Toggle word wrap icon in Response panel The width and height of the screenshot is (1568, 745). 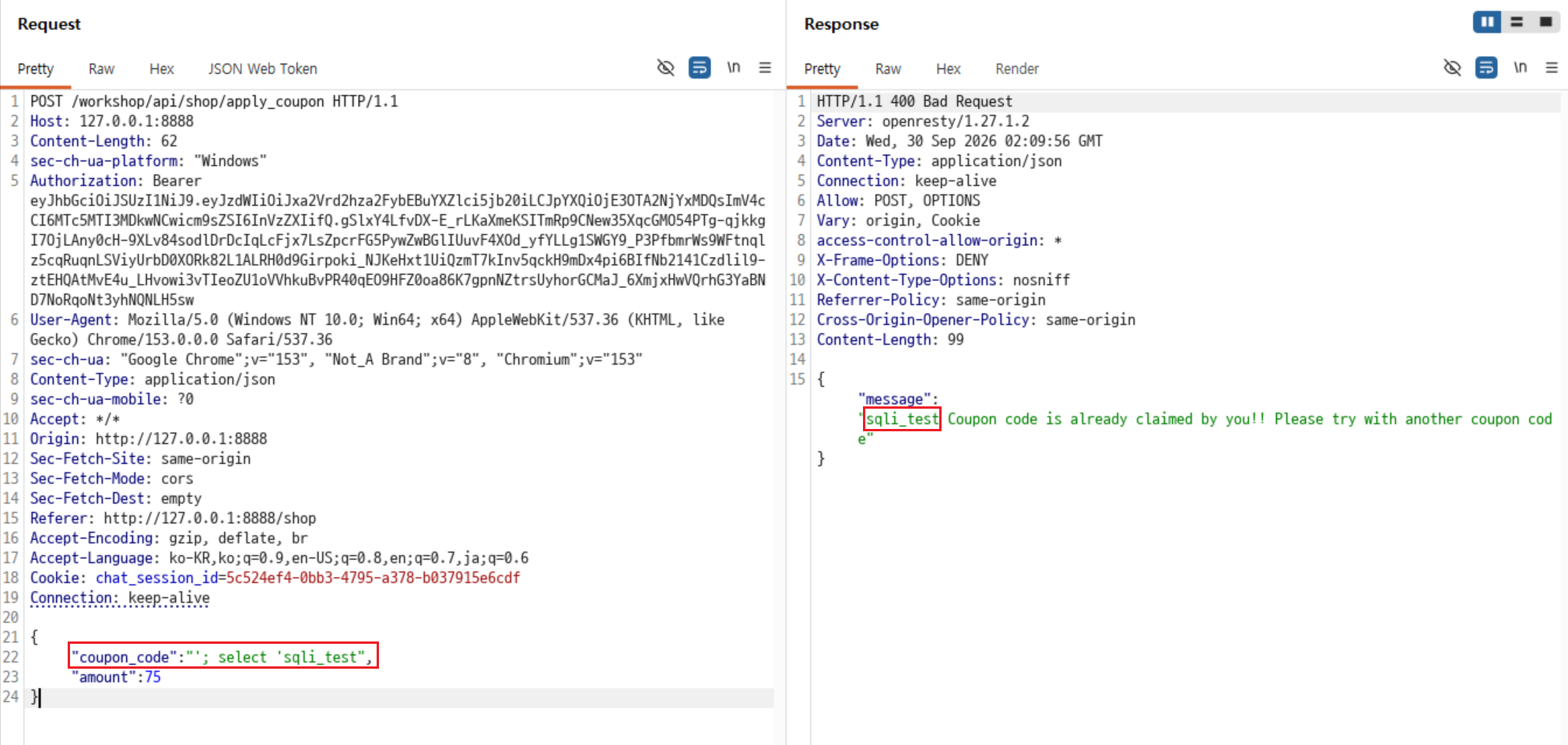point(1486,68)
